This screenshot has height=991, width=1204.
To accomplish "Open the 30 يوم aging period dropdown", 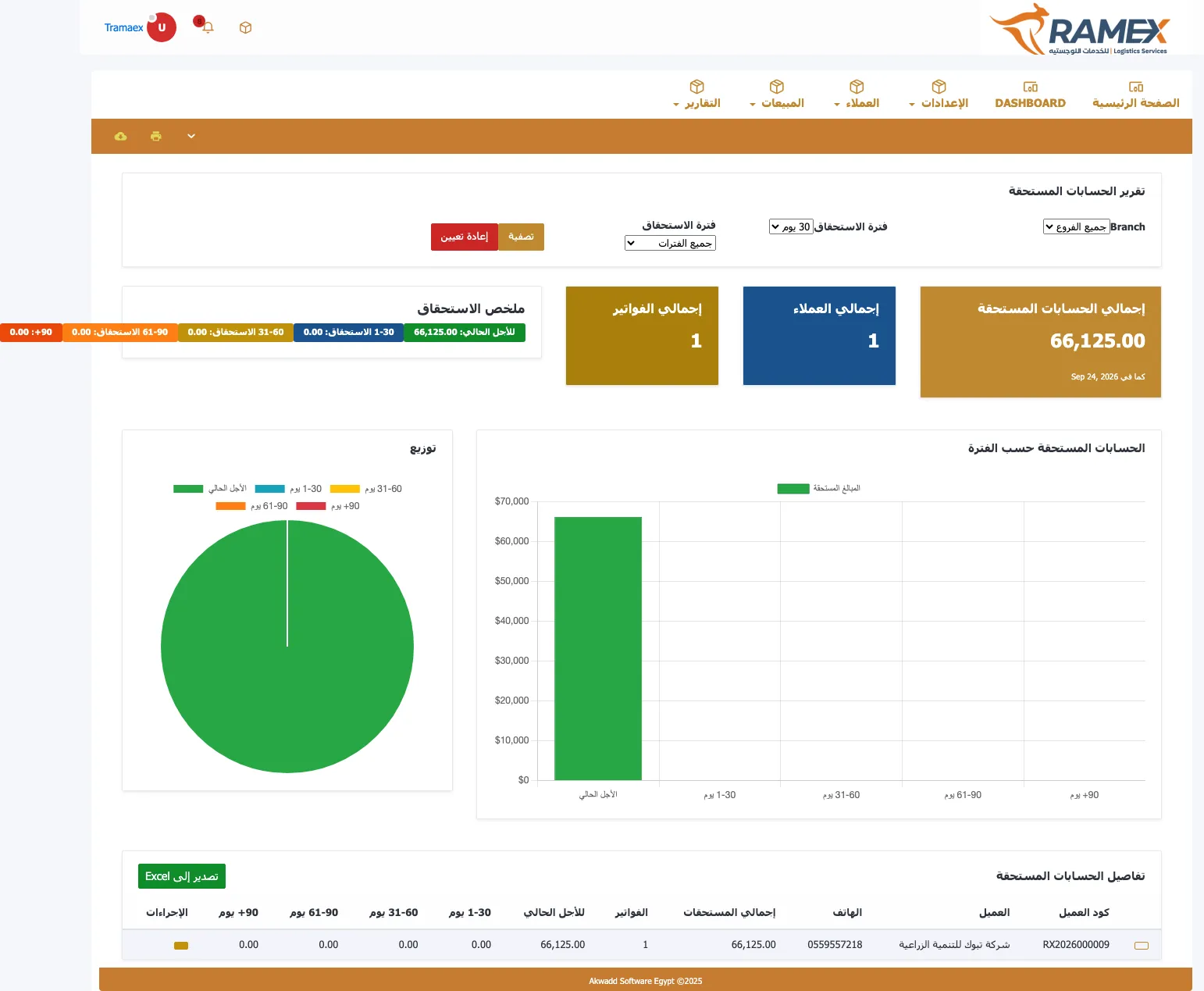I will (791, 226).
